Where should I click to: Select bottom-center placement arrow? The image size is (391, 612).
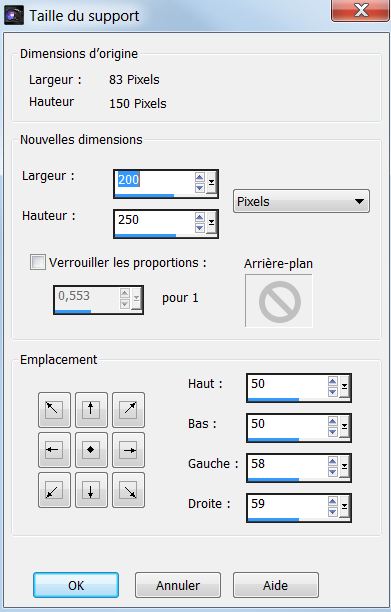click(91, 490)
